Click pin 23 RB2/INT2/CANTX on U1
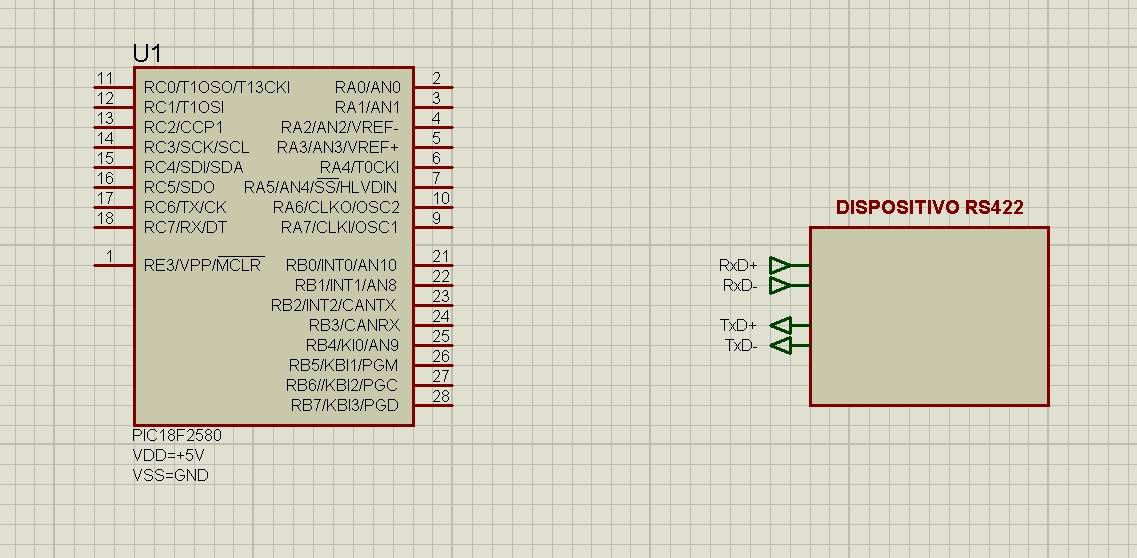Screen dimensions: 1137x558 [x=434, y=305]
